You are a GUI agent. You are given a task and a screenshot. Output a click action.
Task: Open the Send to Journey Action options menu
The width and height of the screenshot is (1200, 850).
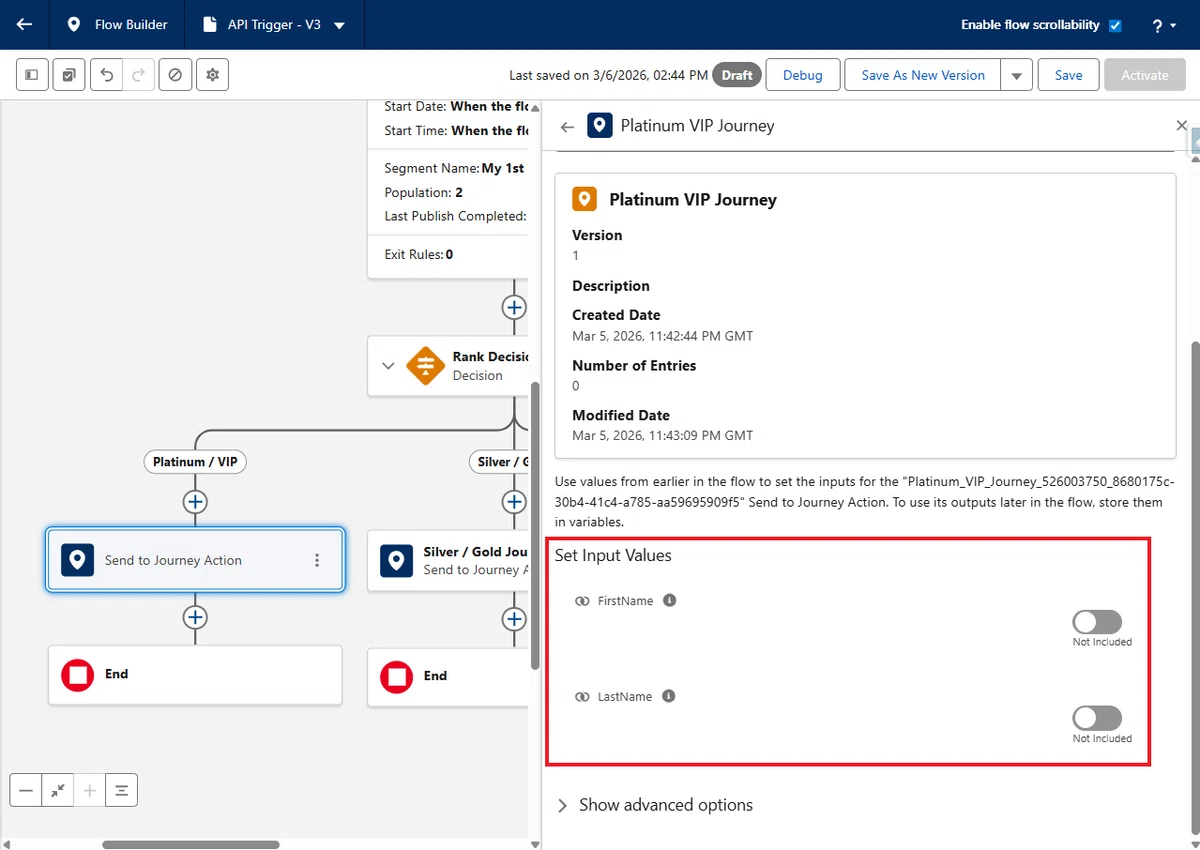pos(317,560)
